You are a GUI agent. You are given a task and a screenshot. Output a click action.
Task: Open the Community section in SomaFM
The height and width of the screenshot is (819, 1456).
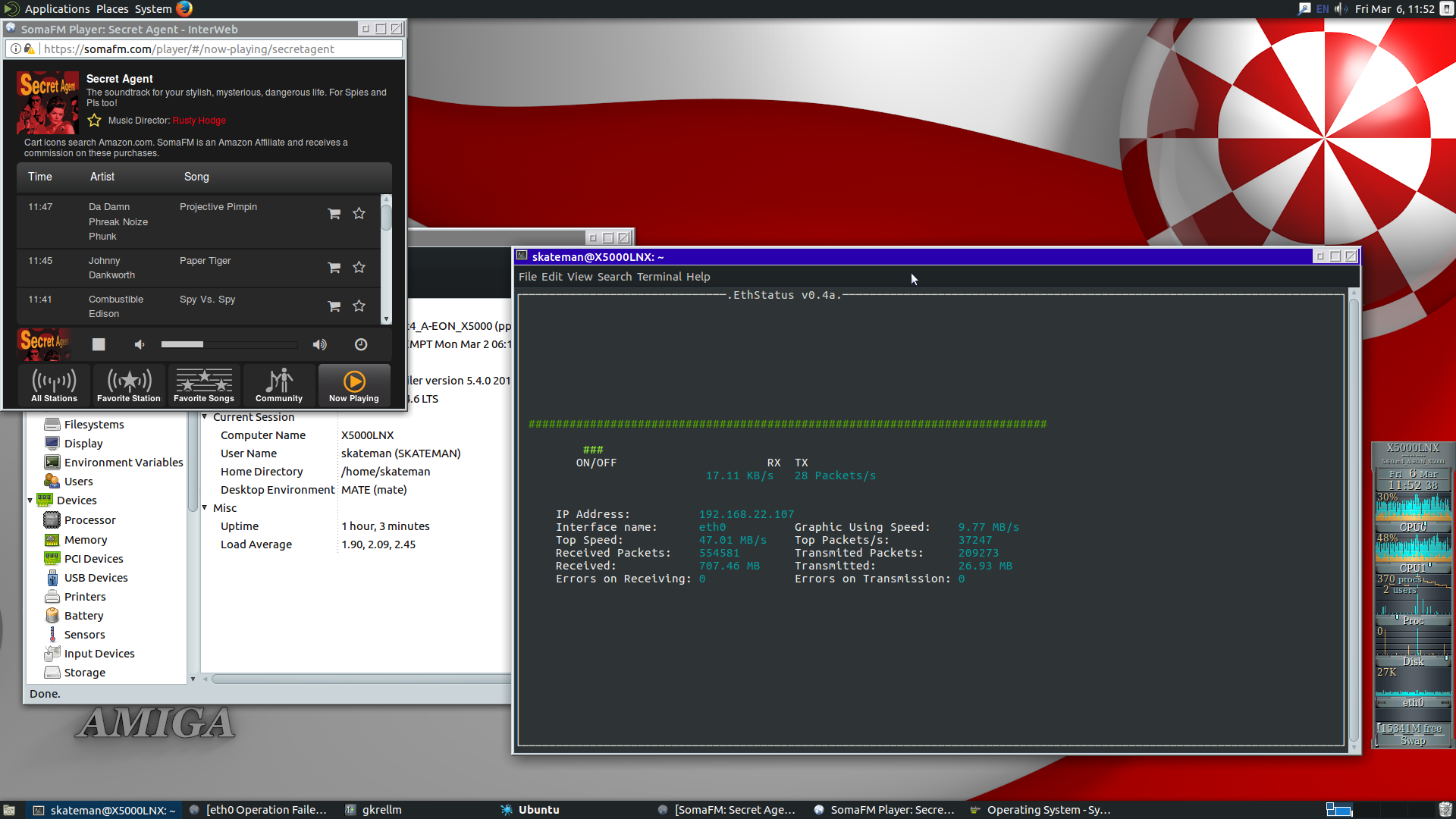(x=279, y=385)
